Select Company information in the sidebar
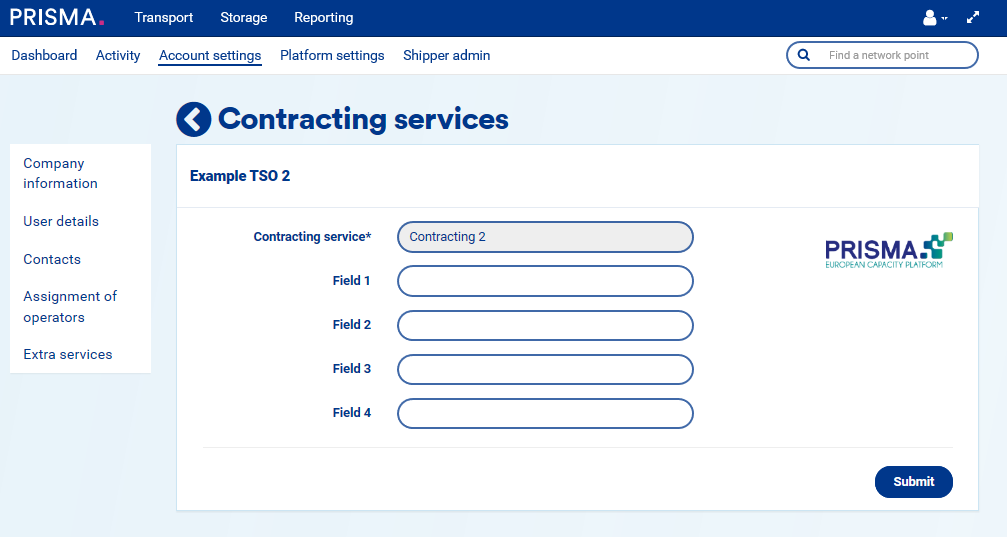1007x537 pixels. 60,173
